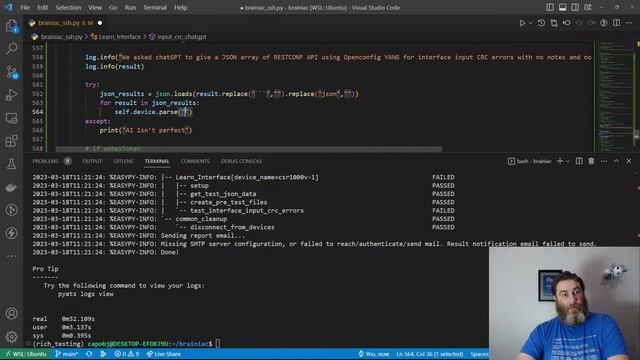Open the Run menu
This screenshot has height=360, width=640.
(x=130, y=7)
